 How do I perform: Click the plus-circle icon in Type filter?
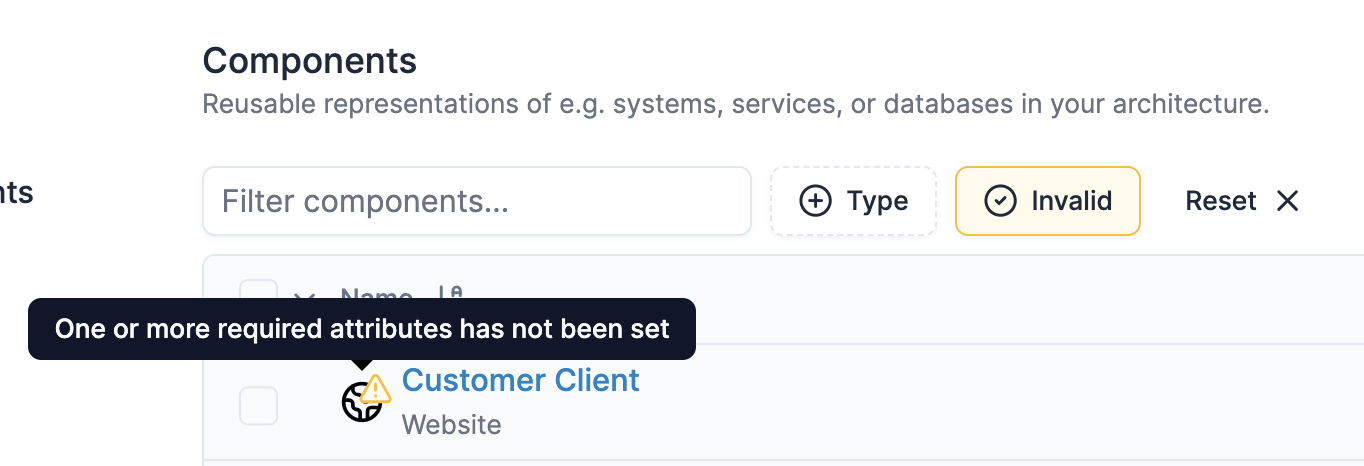(x=816, y=201)
